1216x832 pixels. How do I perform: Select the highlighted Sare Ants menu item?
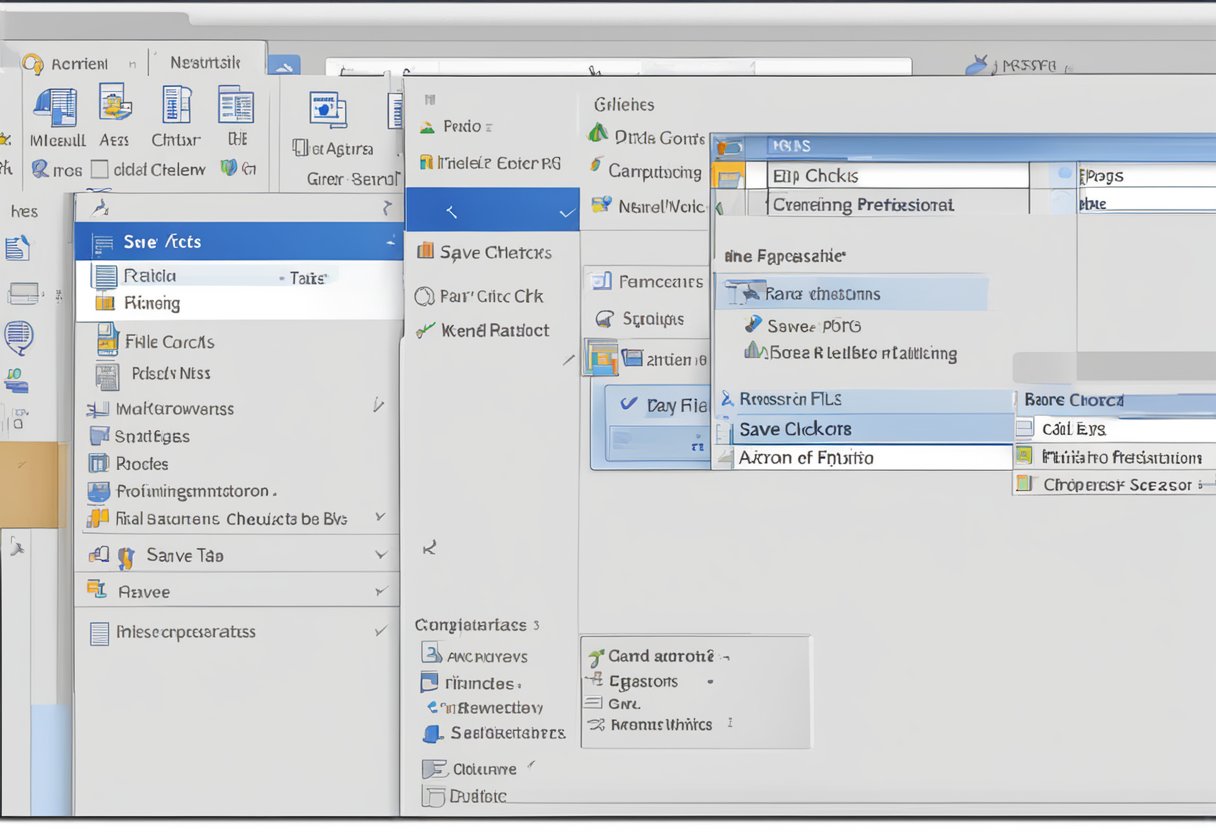click(x=238, y=242)
